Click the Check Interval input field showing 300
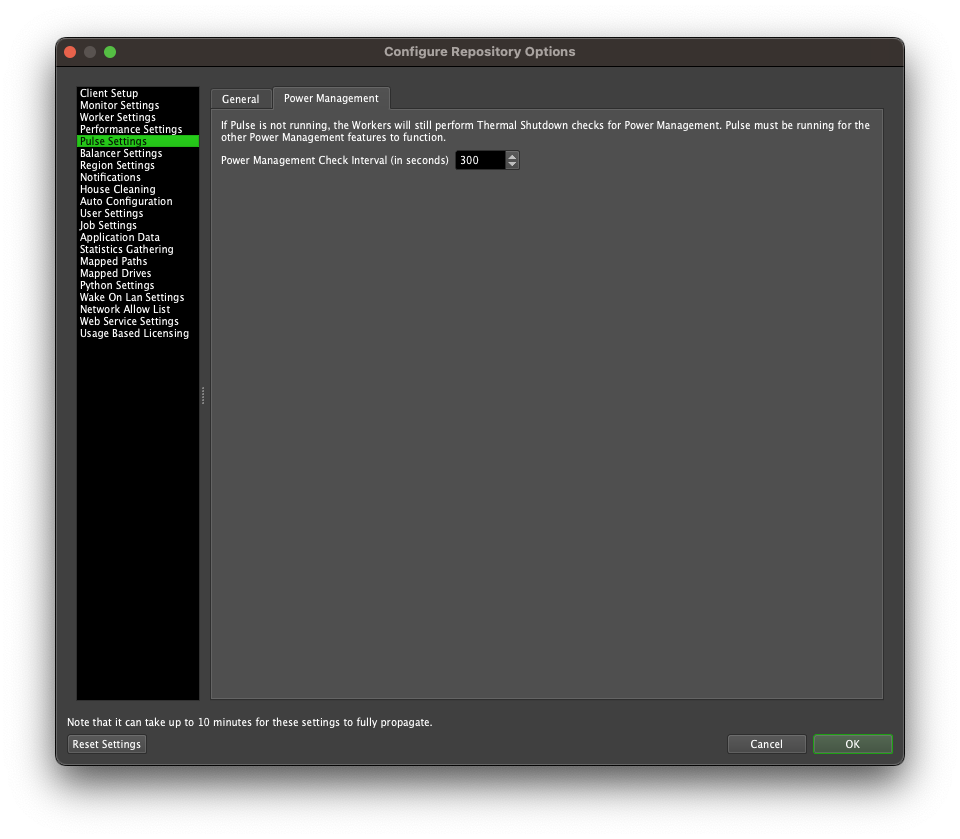This screenshot has height=839, width=960. 481,160
